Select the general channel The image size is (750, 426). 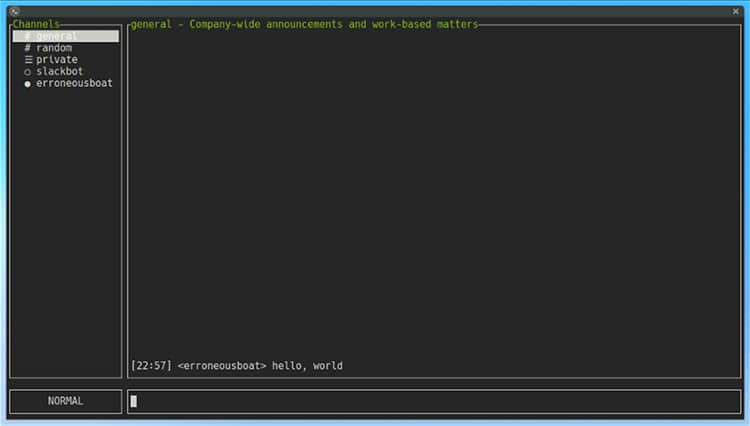click(x=56, y=36)
